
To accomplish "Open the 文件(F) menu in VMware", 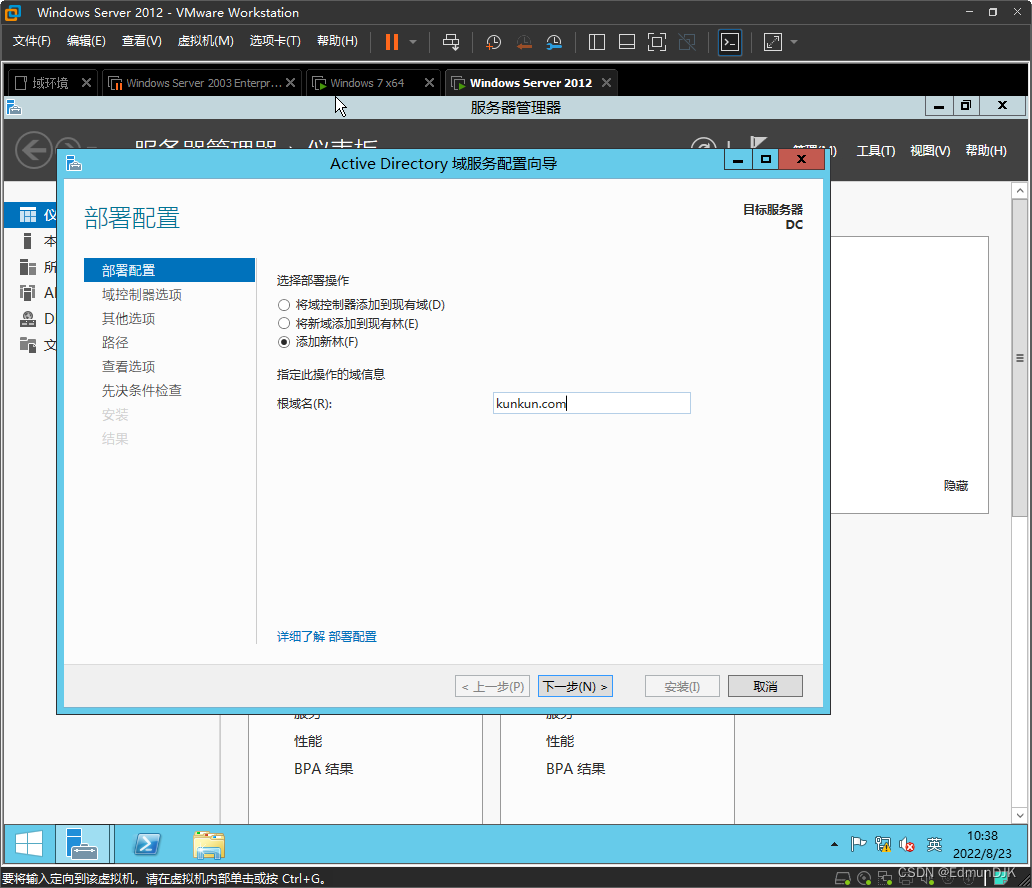I will pos(32,41).
